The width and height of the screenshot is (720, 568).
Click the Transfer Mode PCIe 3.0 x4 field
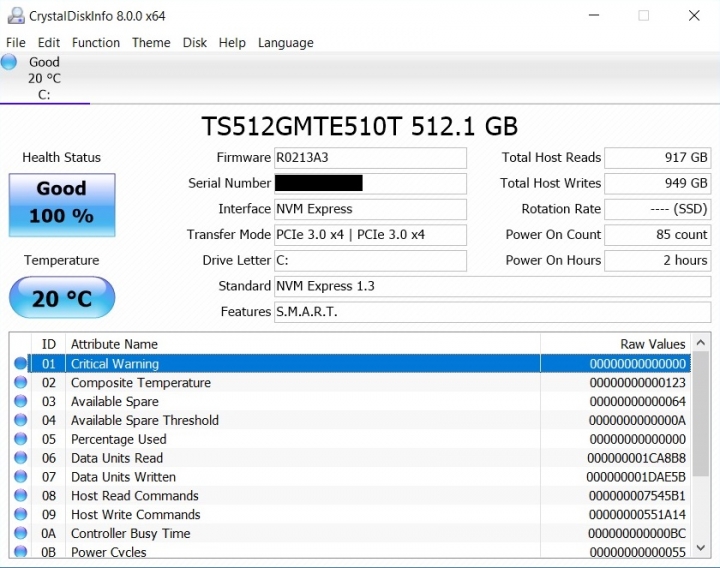[370, 235]
